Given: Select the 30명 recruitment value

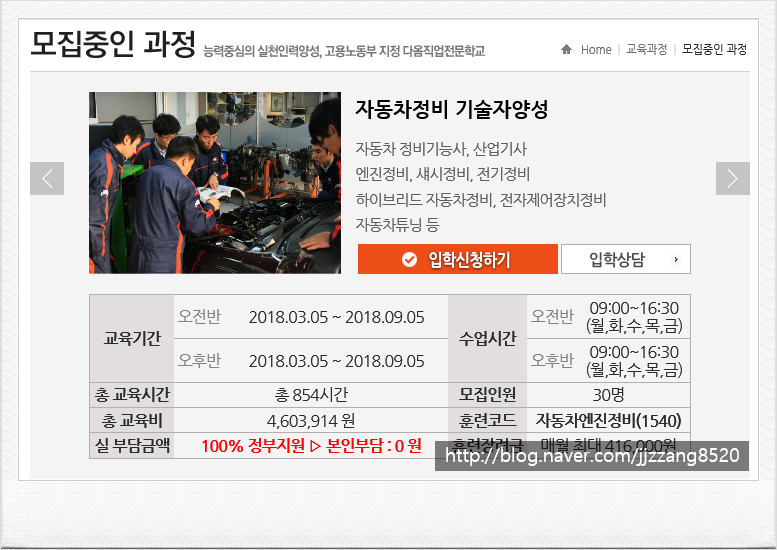Looking at the screenshot, I should 609,395.
